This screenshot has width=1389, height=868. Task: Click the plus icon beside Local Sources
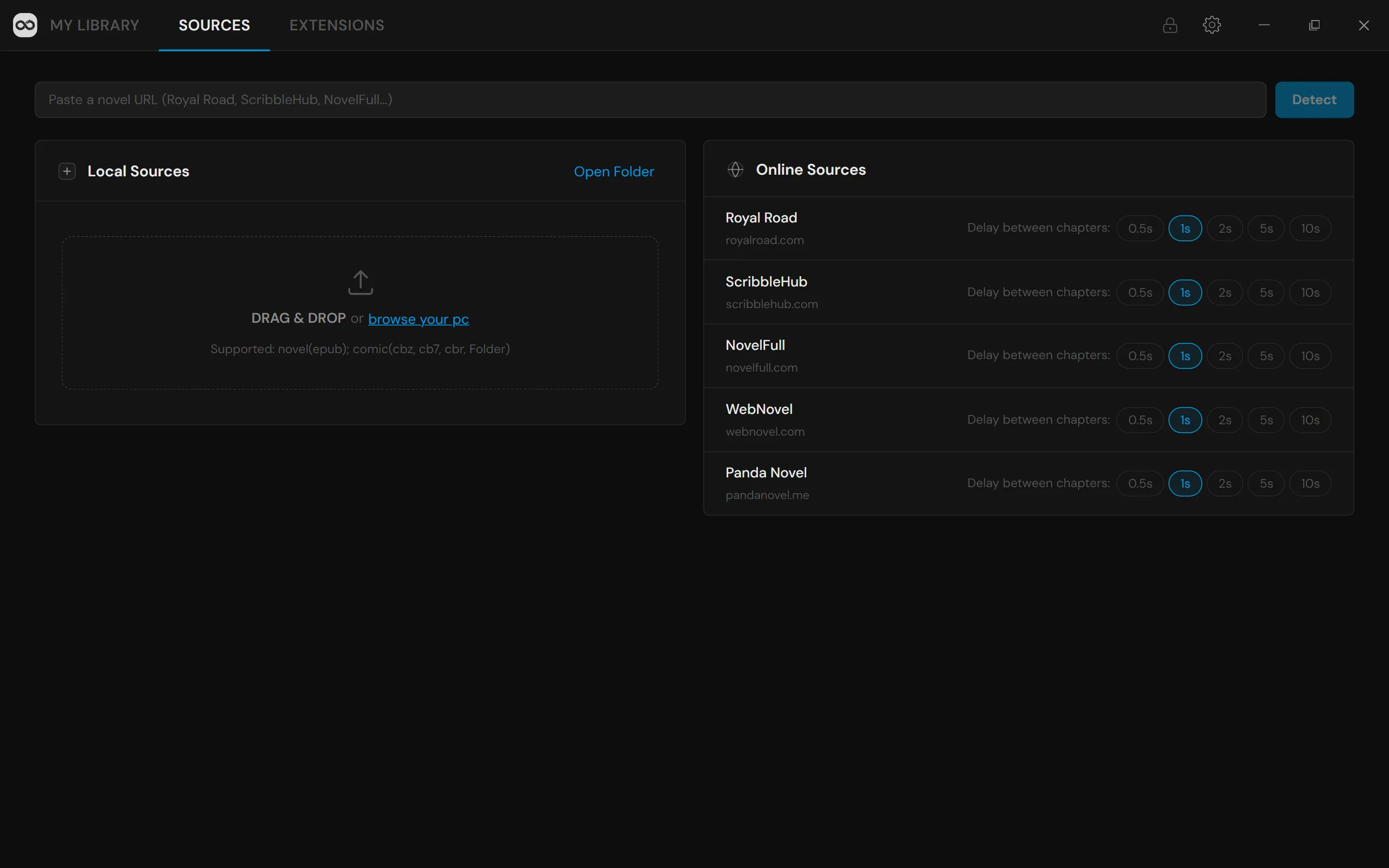[67, 171]
